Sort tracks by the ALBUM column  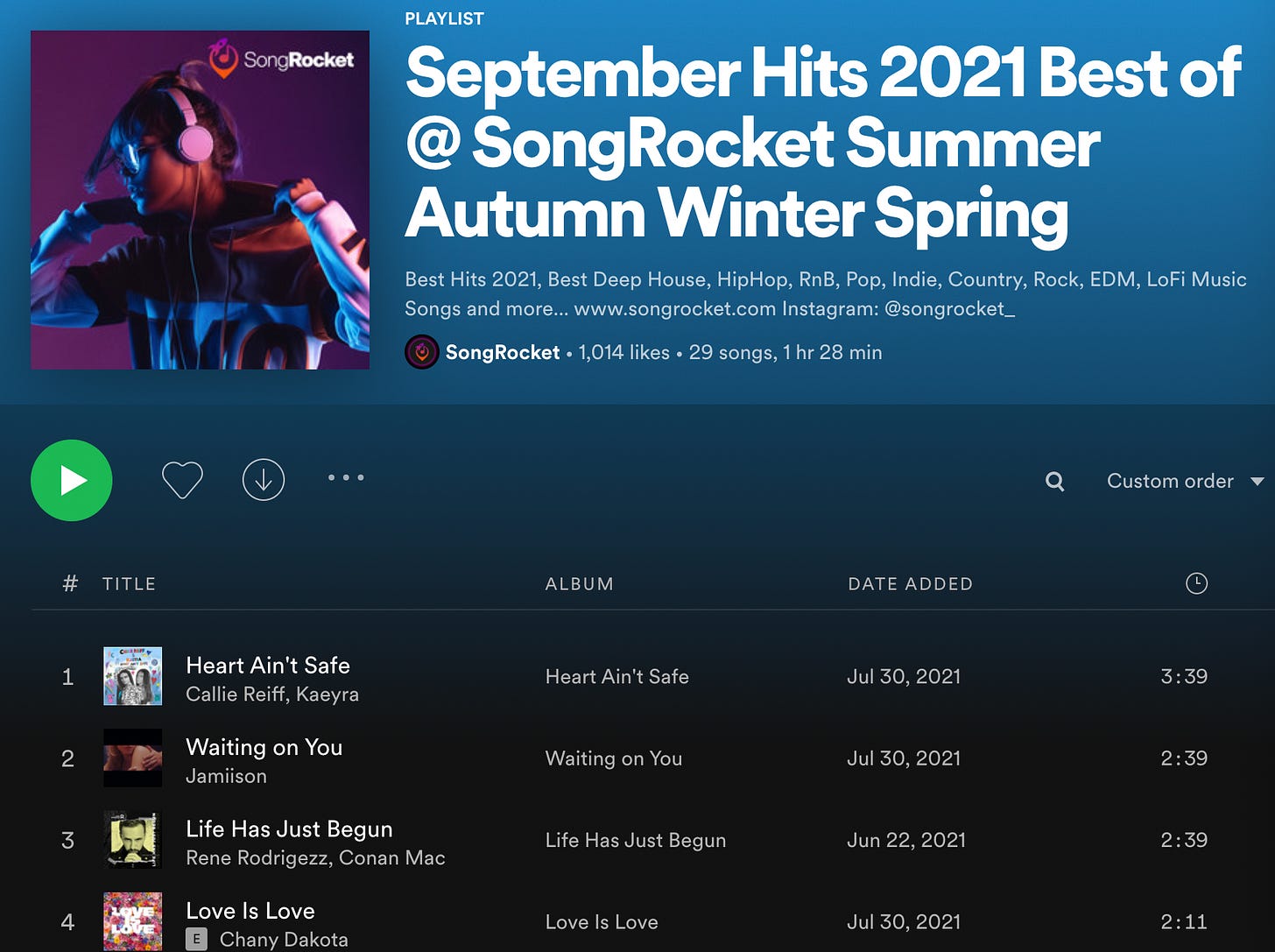point(579,584)
